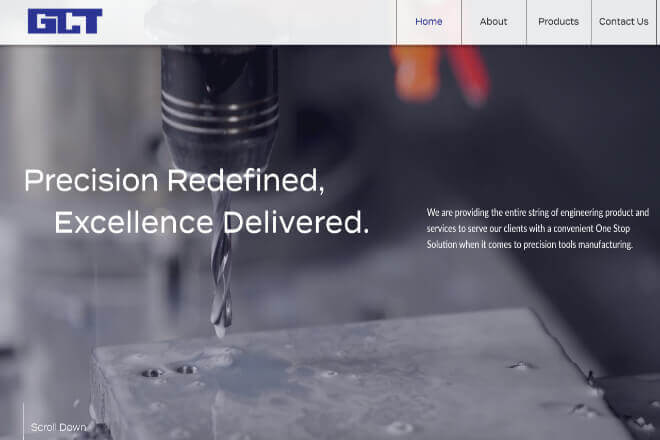Go to the About page

(x=493, y=21)
